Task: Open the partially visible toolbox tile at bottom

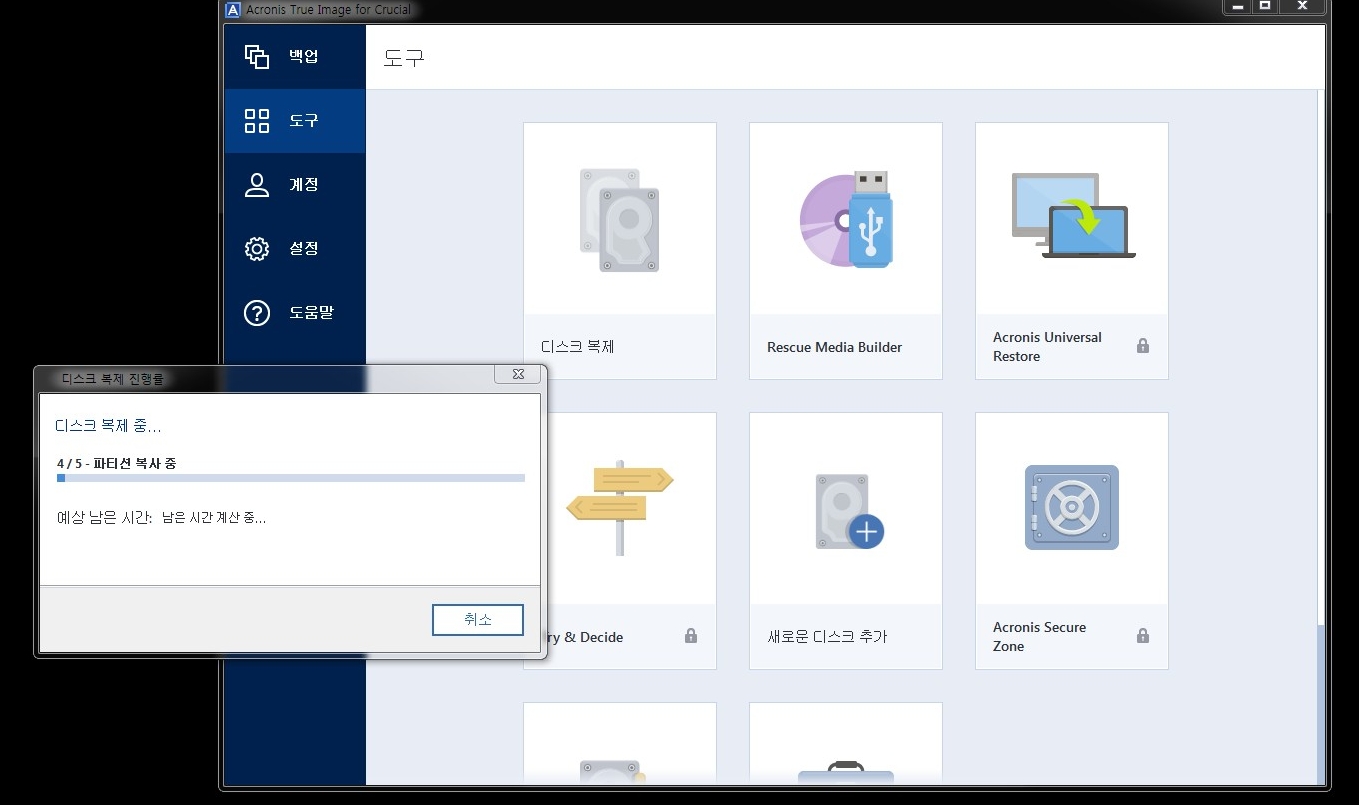Action: tap(846, 743)
